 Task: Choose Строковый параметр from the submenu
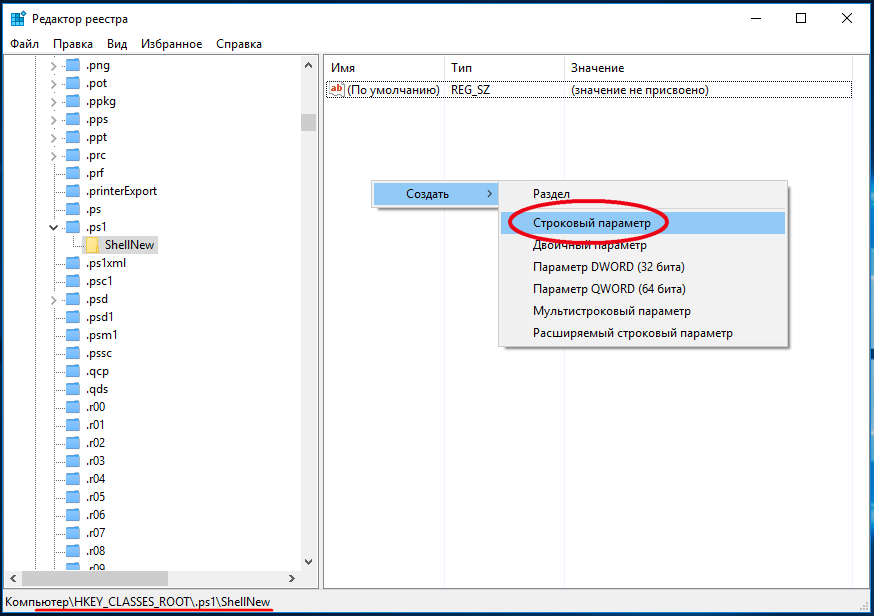[591, 222]
